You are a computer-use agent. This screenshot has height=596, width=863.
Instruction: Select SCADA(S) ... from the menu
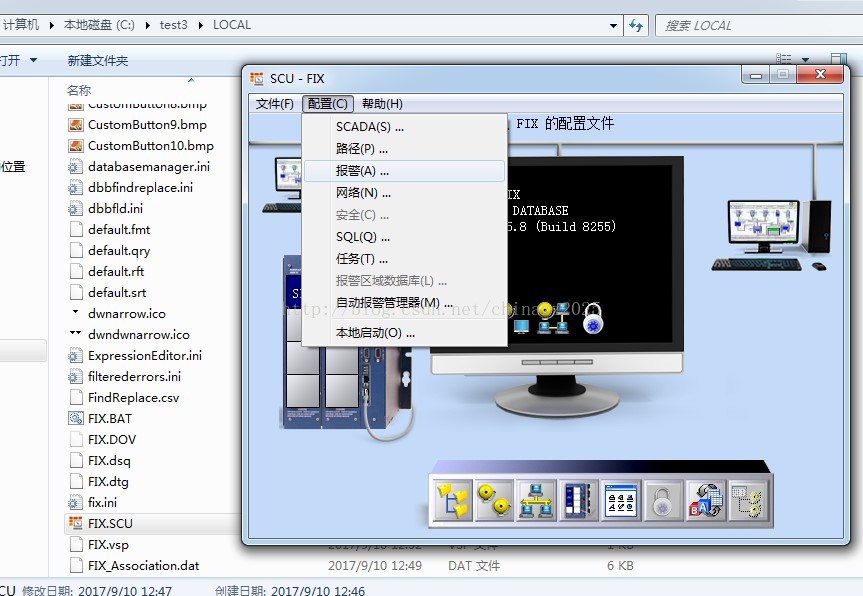click(x=405, y=127)
